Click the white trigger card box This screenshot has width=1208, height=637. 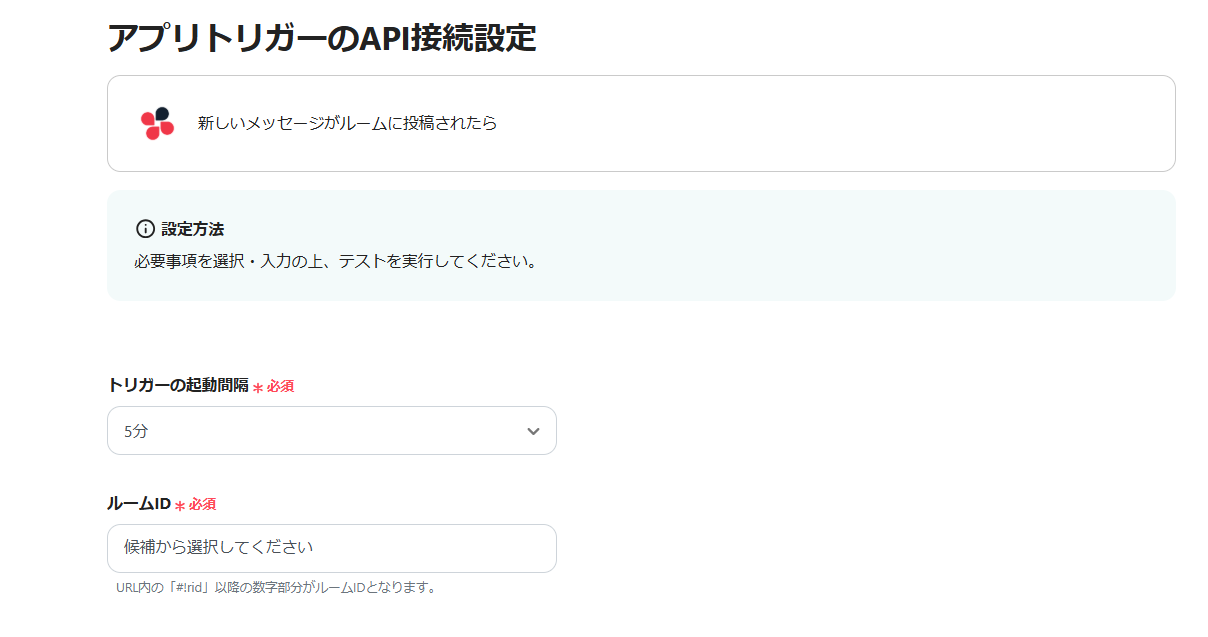point(800,124)
